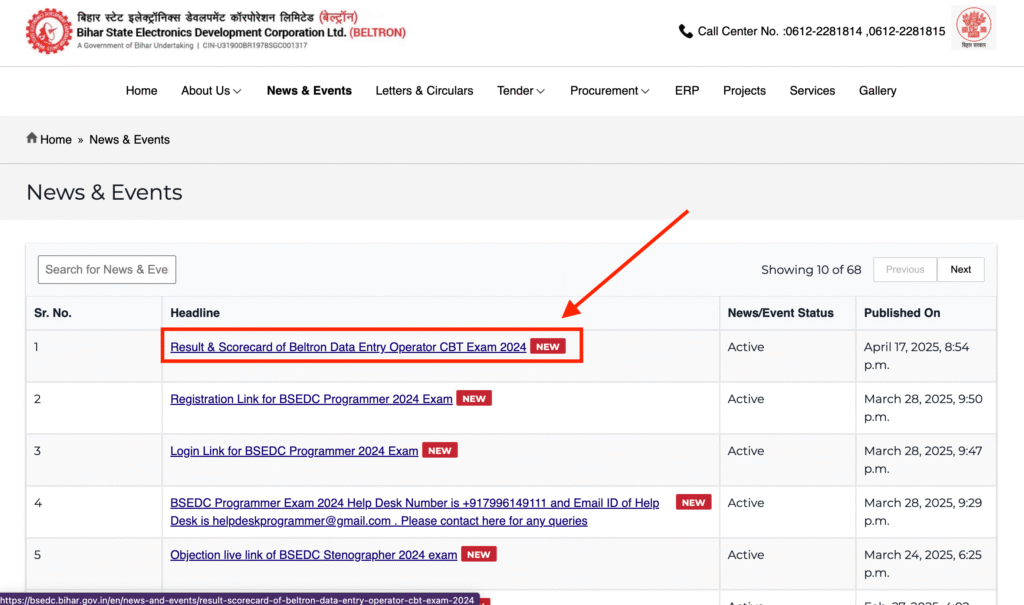Click Home link in breadcrumb
The width and height of the screenshot is (1024, 605).
pyautogui.click(x=56, y=140)
